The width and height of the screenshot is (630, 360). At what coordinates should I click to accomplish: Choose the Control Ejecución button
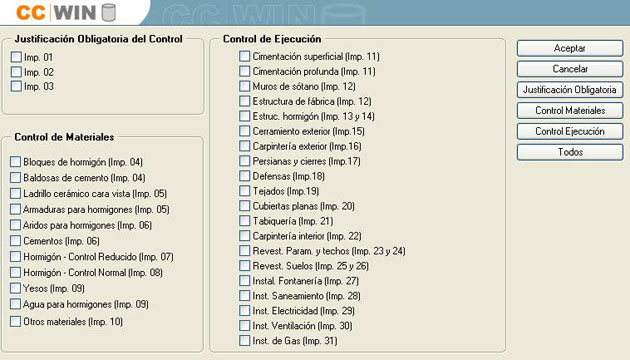(x=570, y=131)
